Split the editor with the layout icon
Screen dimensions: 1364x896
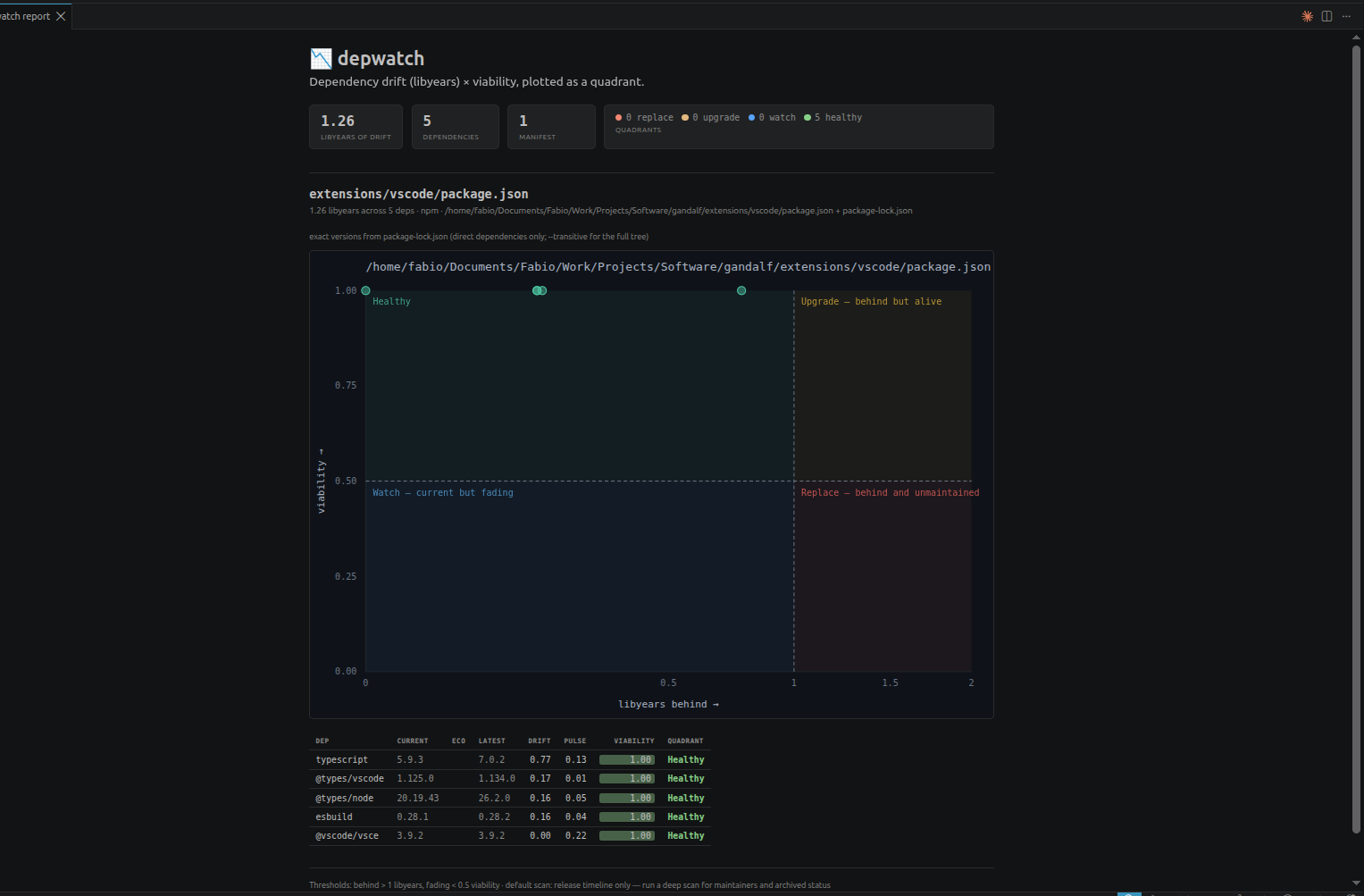[x=1326, y=16]
